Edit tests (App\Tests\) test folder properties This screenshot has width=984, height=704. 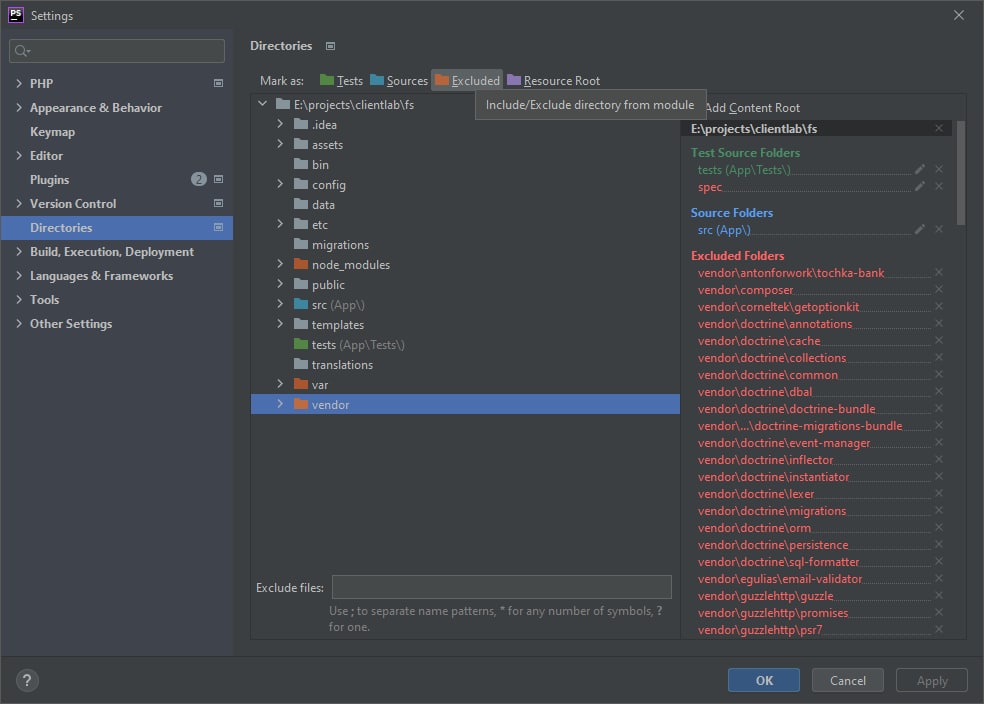point(920,170)
